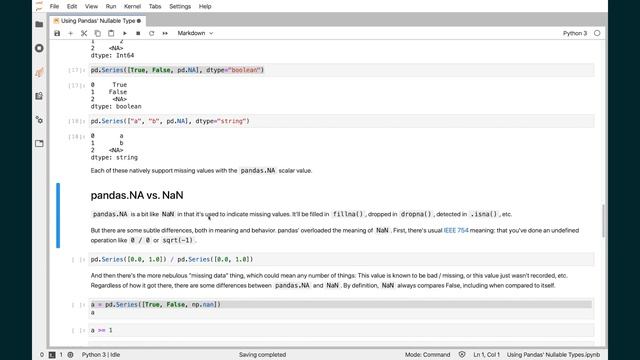
Task: Click the boolean dtype Series code cell
Action: pos(341,70)
